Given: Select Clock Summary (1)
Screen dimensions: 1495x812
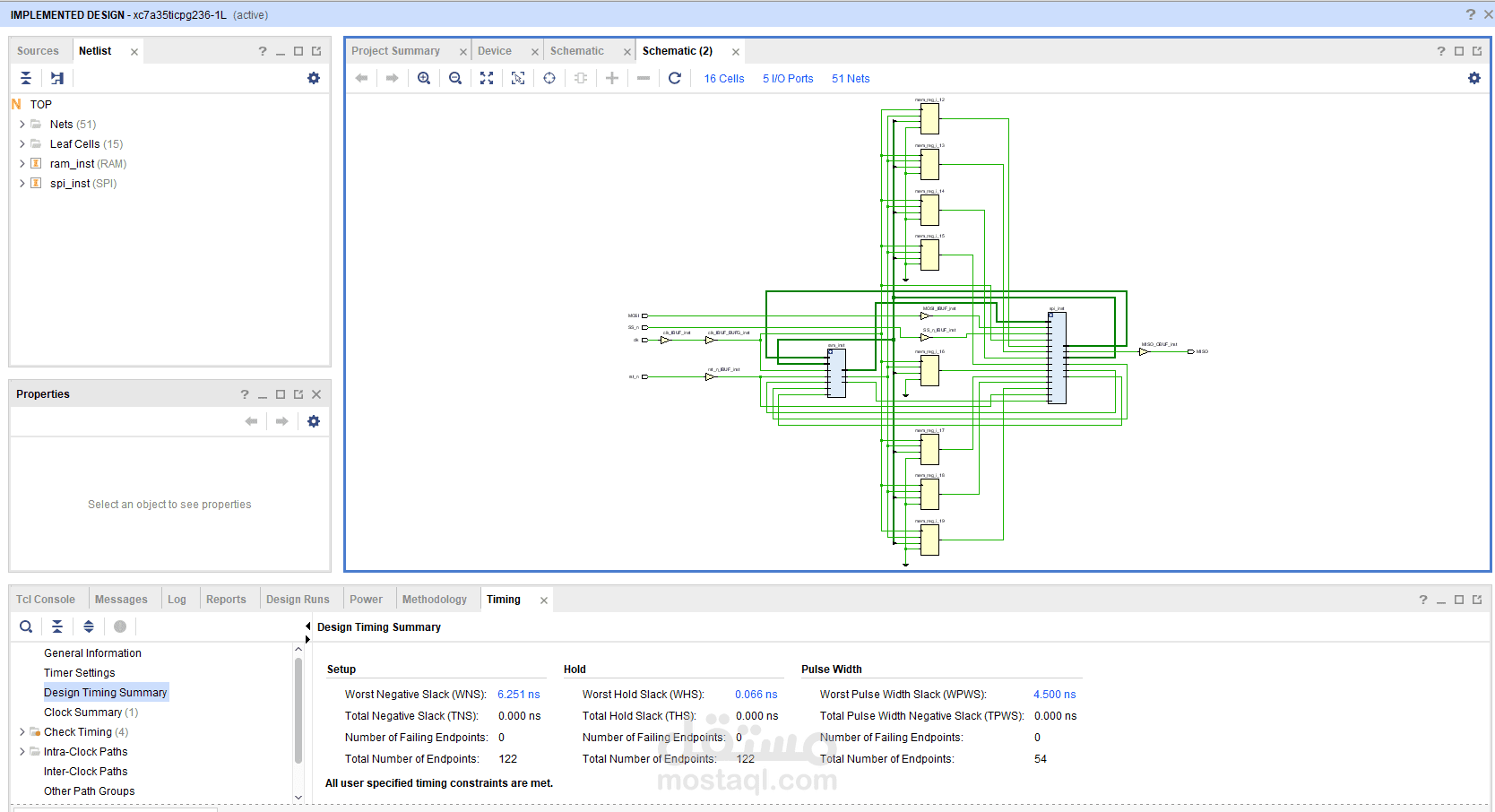Looking at the screenshot, I should coord(91,713).
